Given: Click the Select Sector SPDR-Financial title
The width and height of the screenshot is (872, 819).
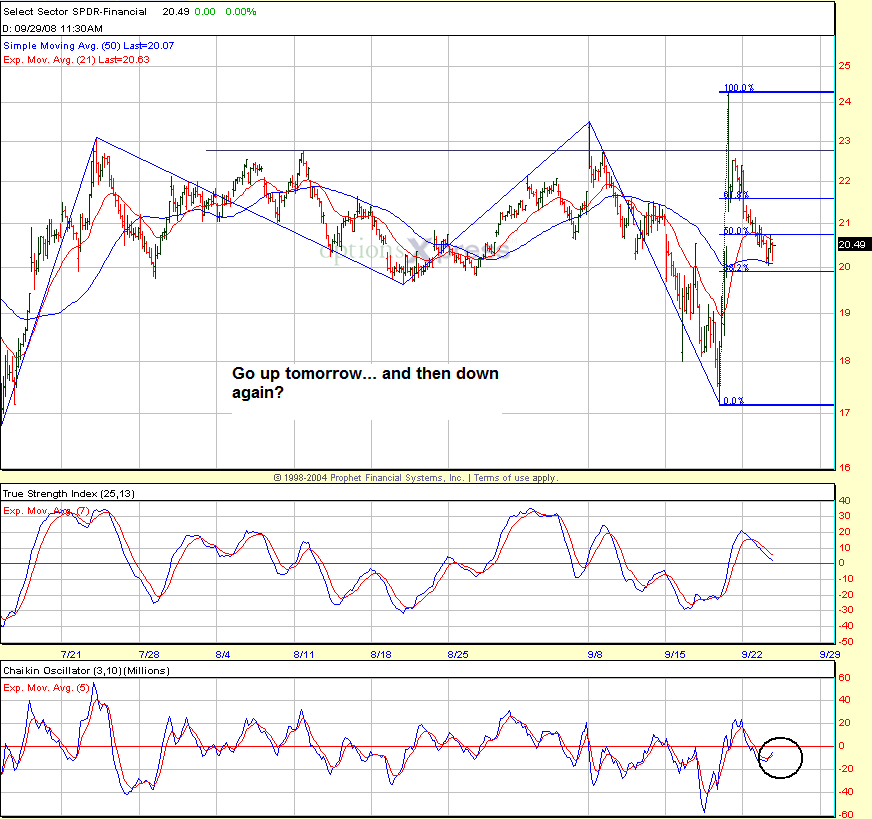Looking at the screenshot, I should 75,12.
